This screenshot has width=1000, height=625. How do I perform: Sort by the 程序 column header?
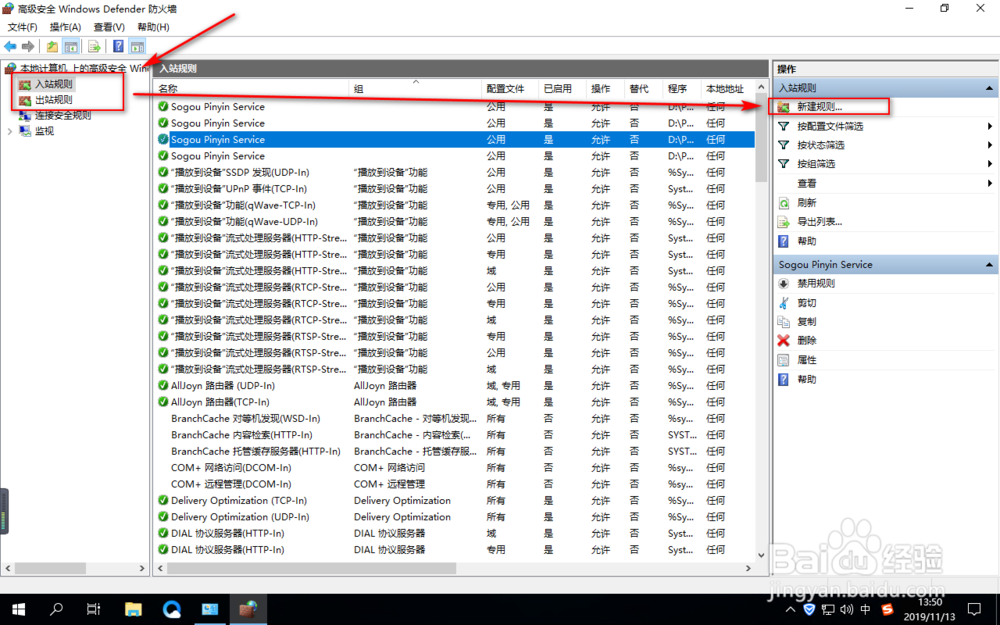tap(681, 89)
